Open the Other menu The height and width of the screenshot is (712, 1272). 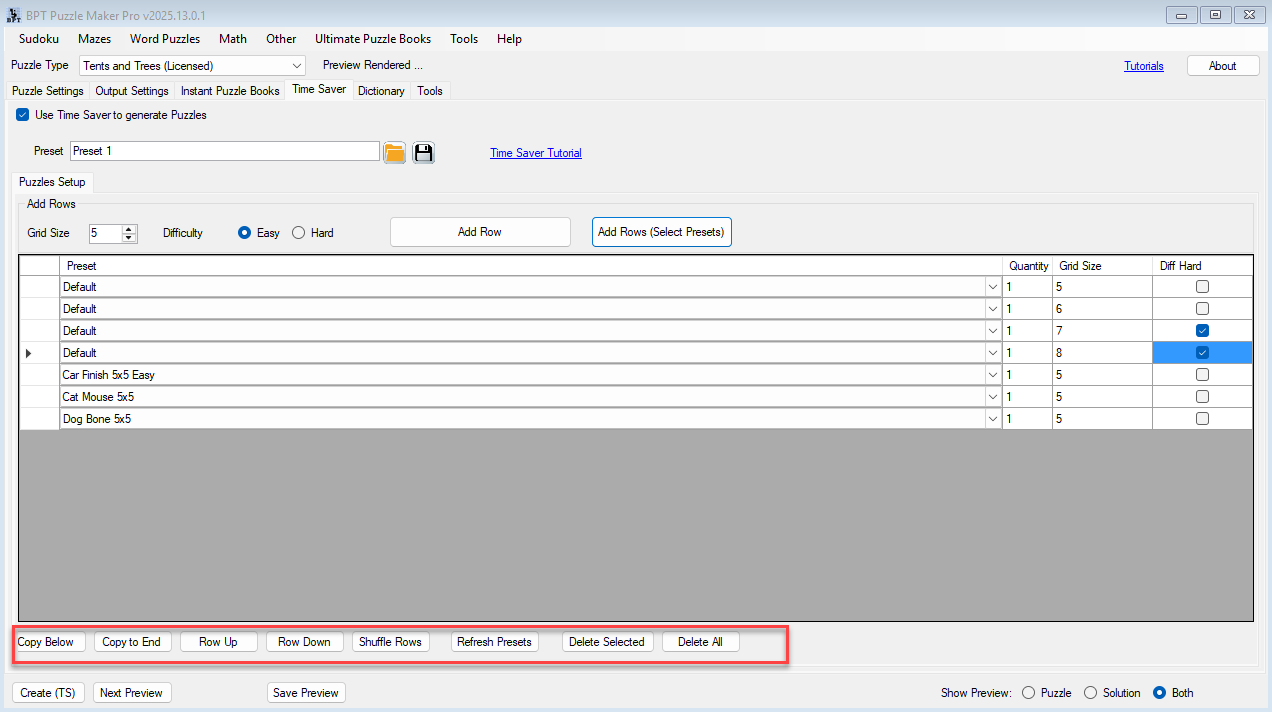click(x=281, y=39)
